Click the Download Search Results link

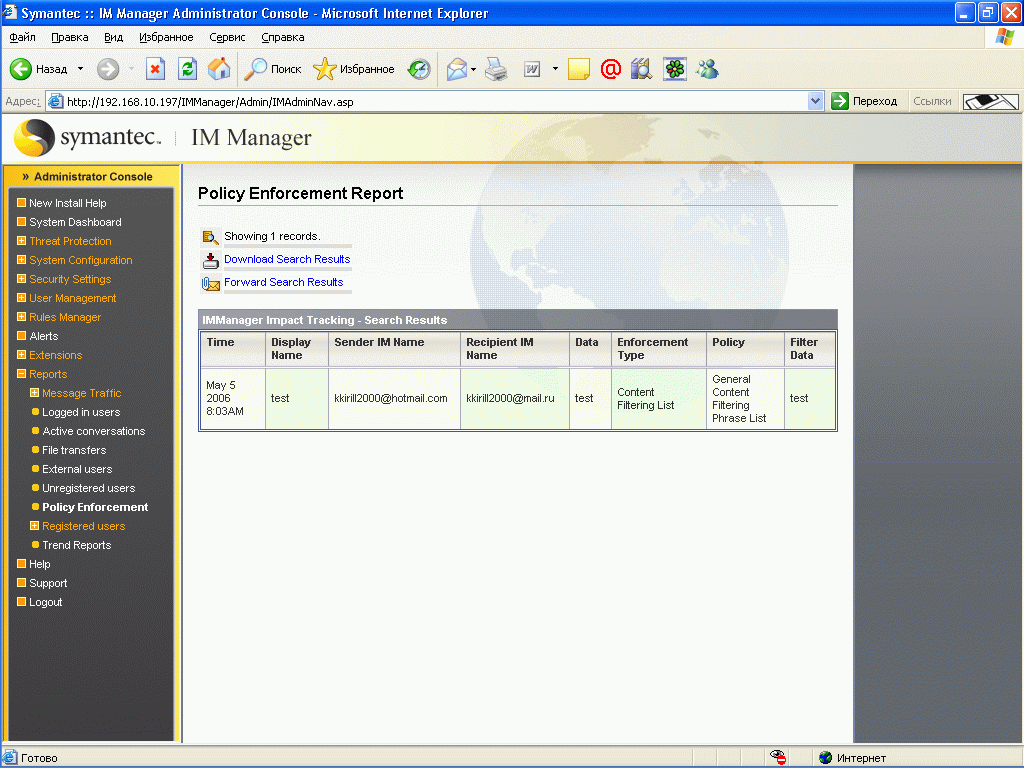287,259
